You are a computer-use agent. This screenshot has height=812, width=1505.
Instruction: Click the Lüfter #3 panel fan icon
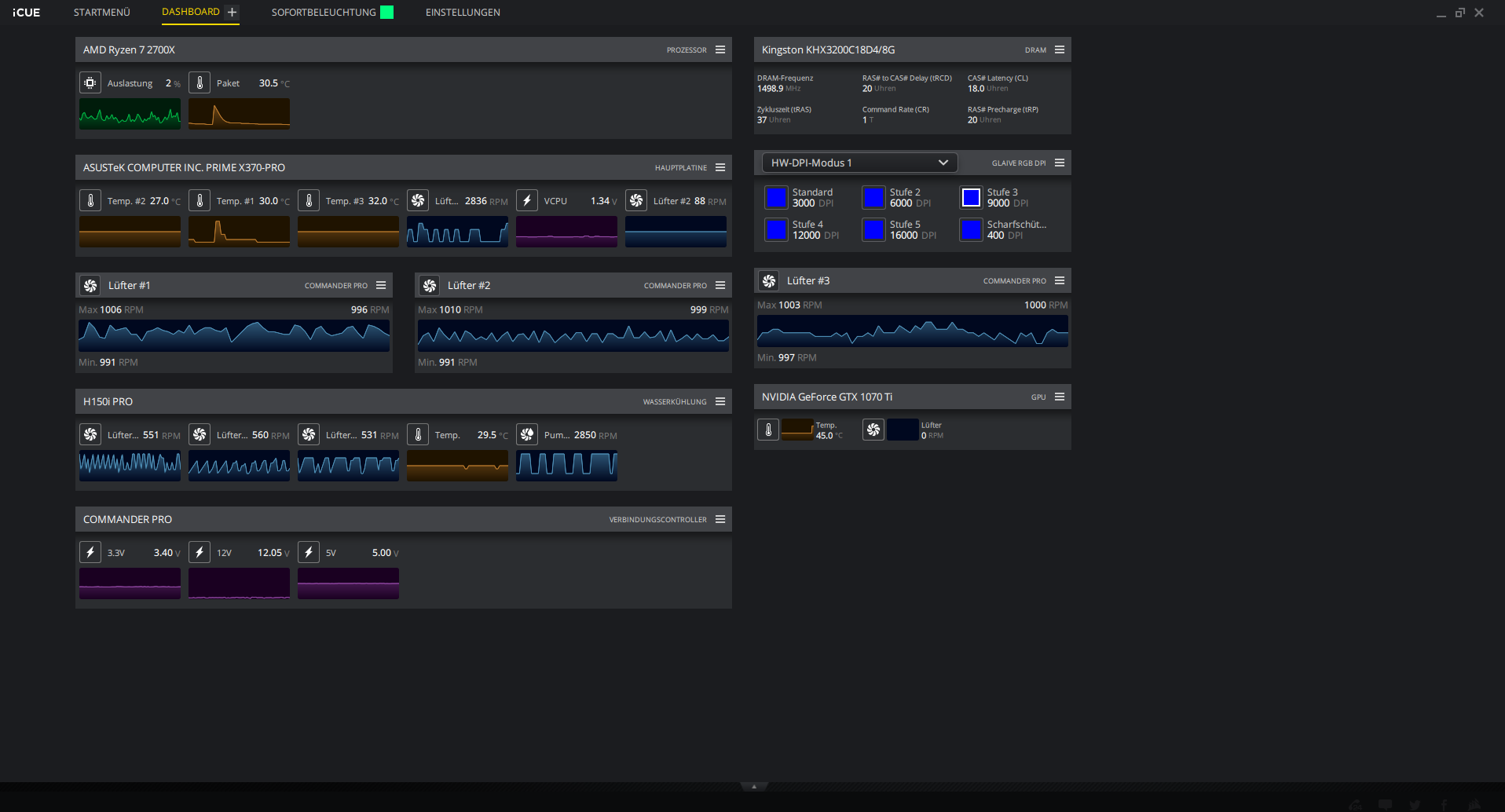(769, 280)
